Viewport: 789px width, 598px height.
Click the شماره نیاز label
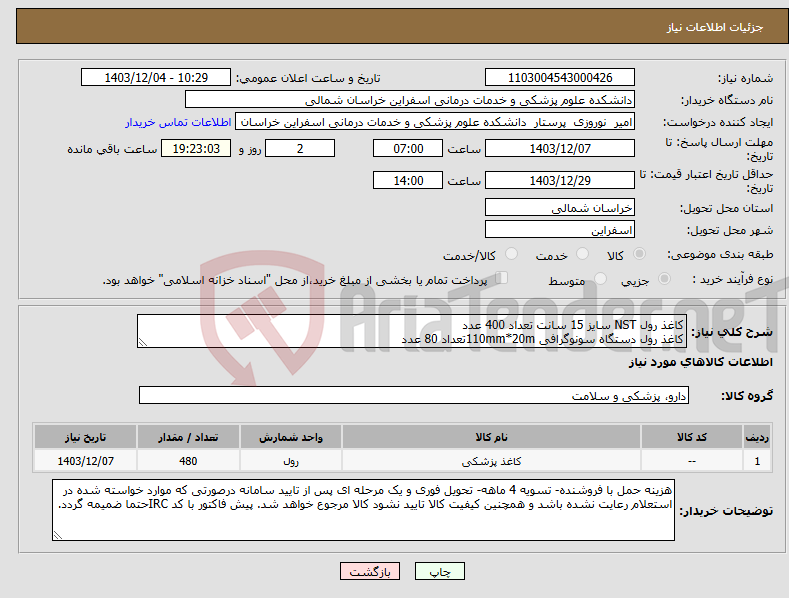pos(745,79)
